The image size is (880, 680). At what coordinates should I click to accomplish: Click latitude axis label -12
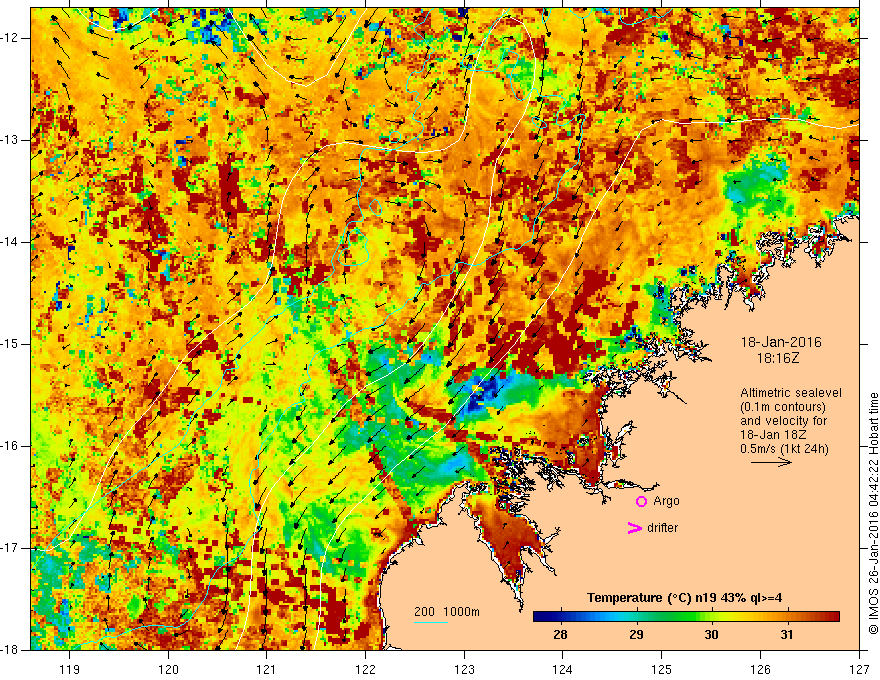tap(10, 38)
